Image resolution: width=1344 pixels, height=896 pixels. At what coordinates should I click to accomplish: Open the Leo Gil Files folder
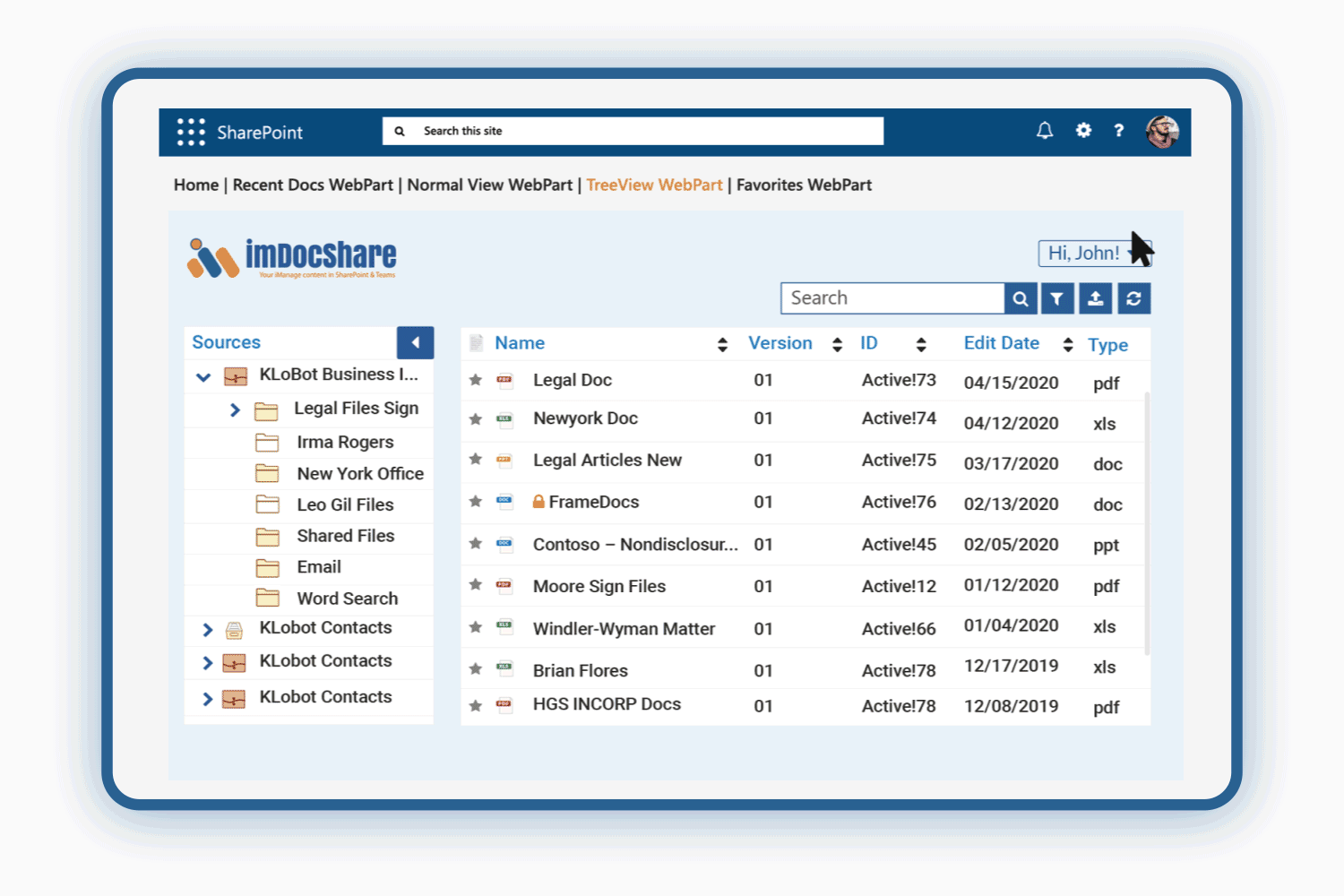345,504
